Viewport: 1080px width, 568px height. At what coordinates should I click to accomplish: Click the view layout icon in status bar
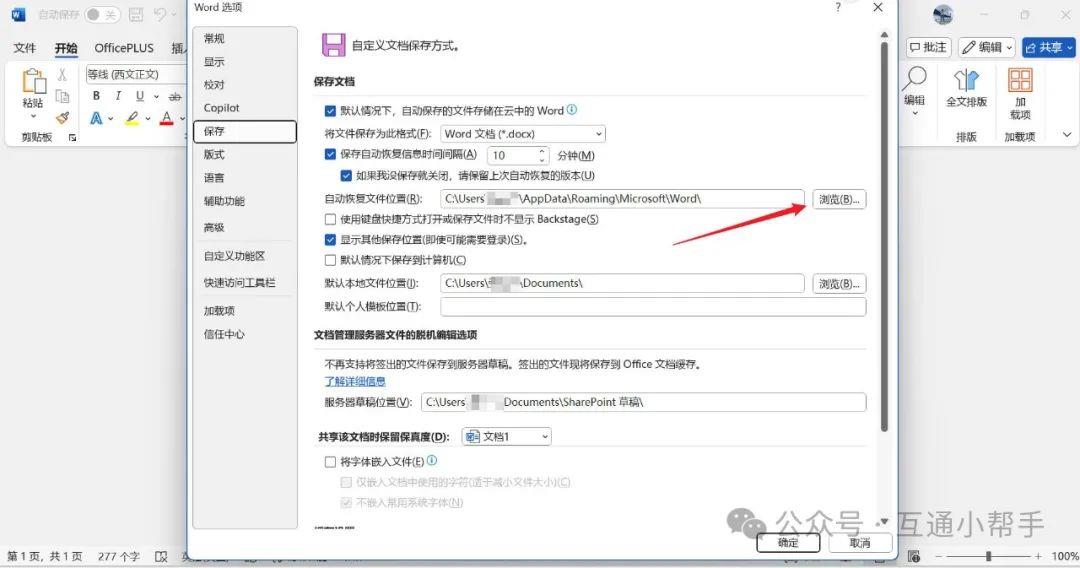pyautogui.click(x=914, y=556)
